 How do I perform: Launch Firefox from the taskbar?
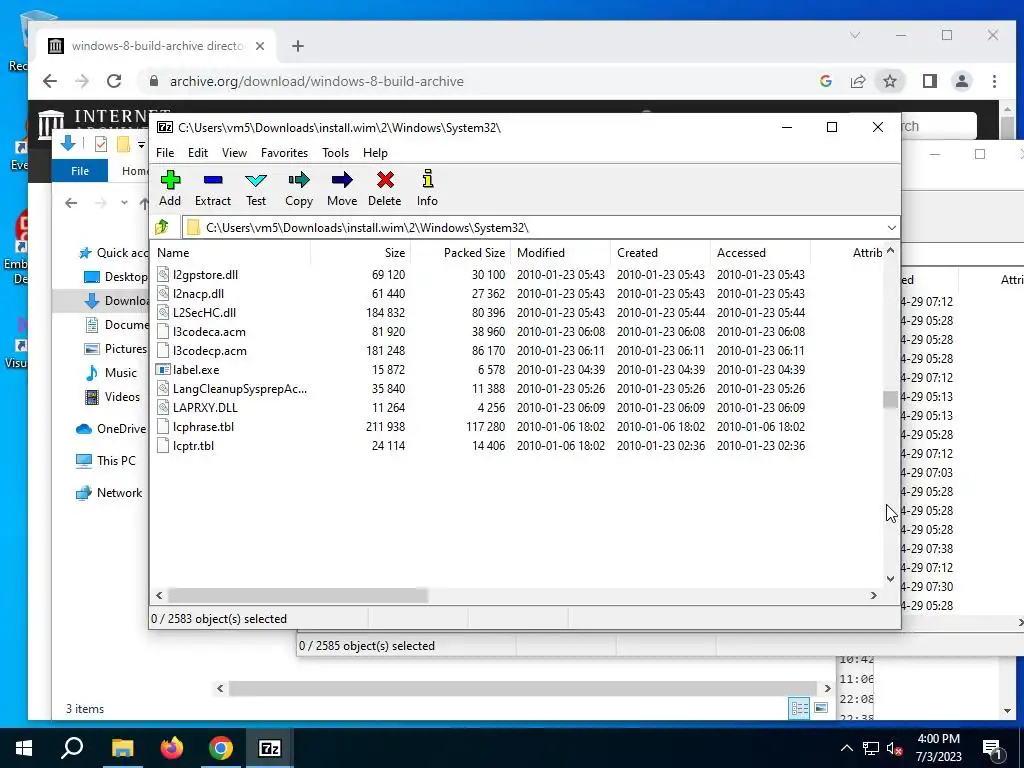pos(172,748)
